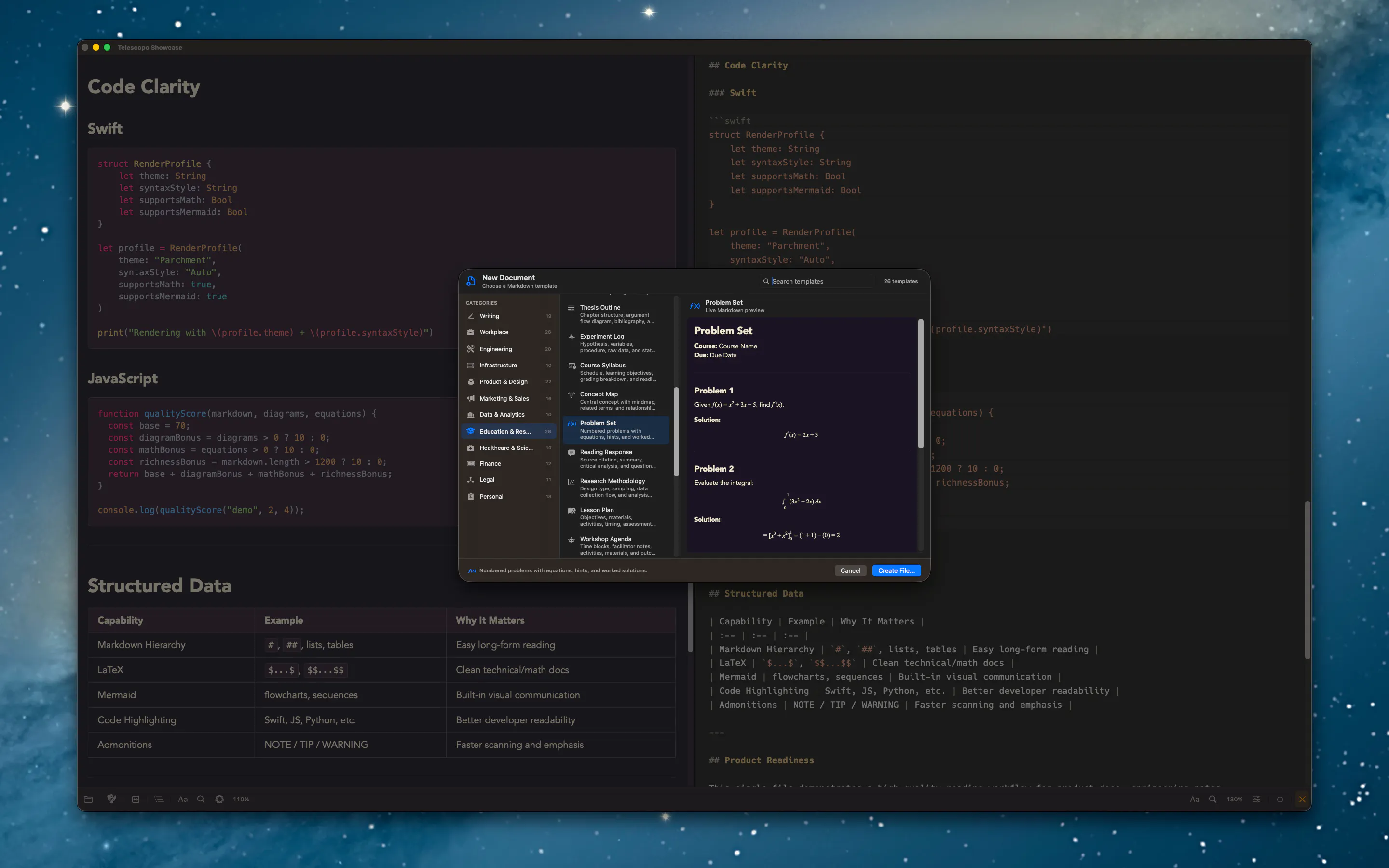Select the Personal category
Screen dimensions: 1389x868
(509, 497)
